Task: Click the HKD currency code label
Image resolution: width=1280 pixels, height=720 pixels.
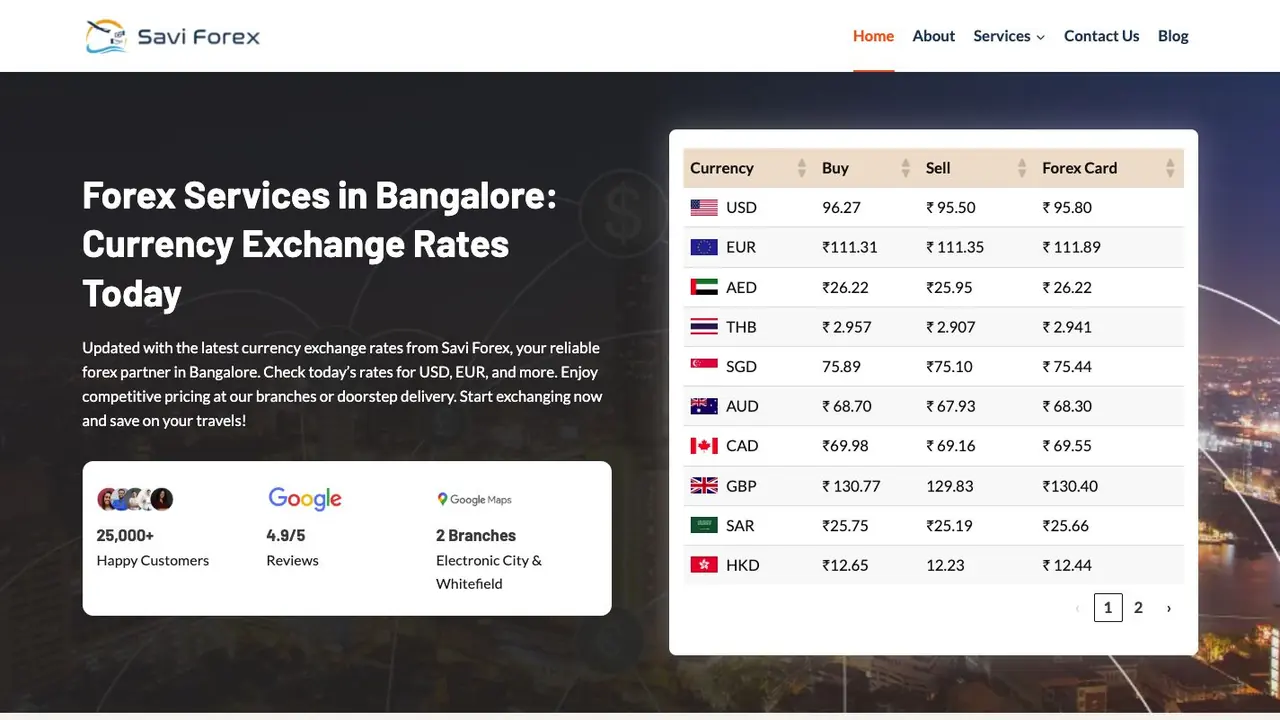Action: click(x=743, y=565)
